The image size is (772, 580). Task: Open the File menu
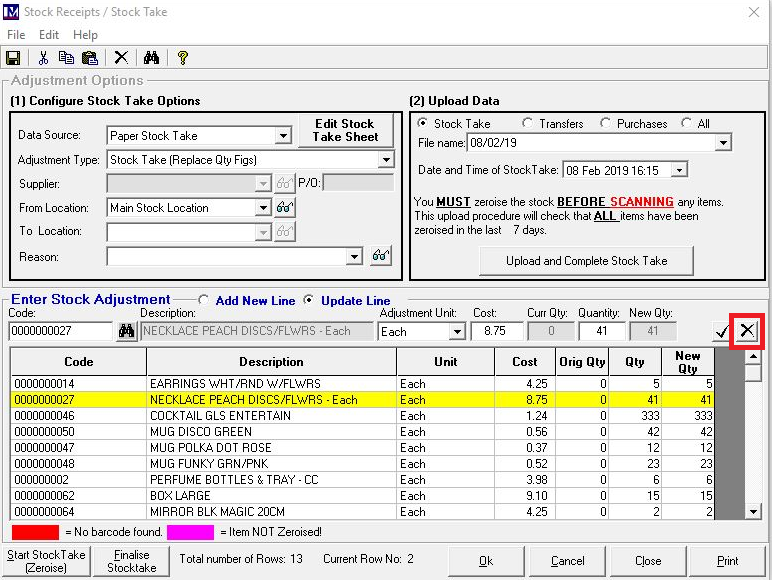pos(16,35)
